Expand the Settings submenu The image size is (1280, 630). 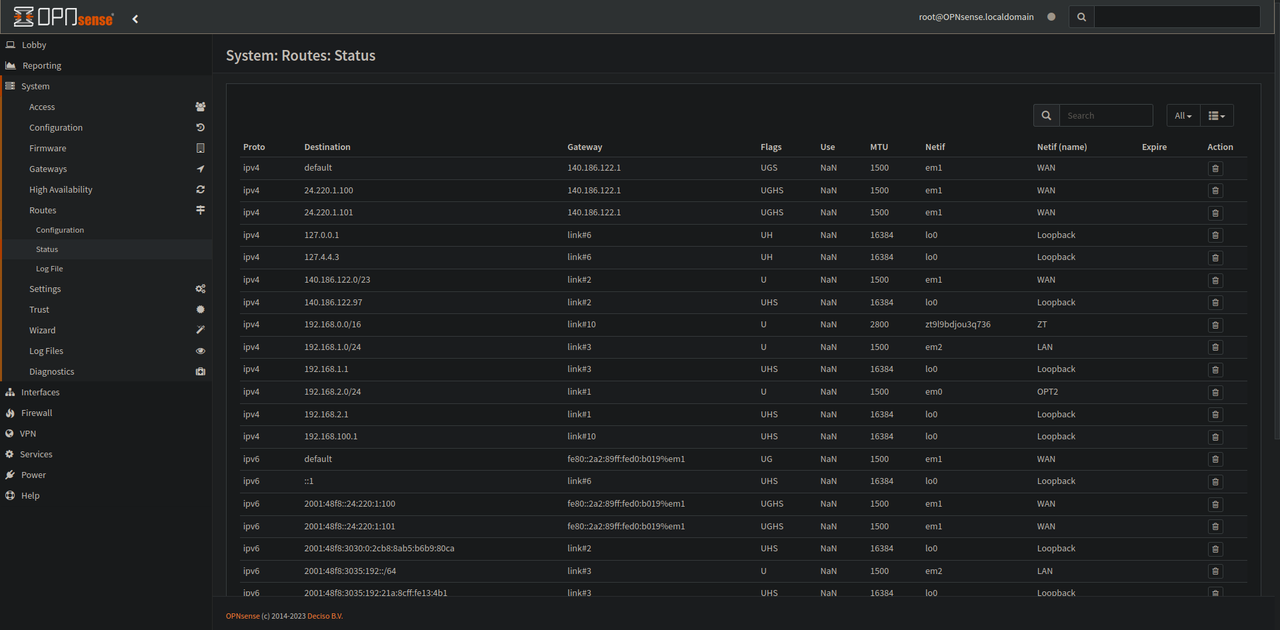pos(106,289)
